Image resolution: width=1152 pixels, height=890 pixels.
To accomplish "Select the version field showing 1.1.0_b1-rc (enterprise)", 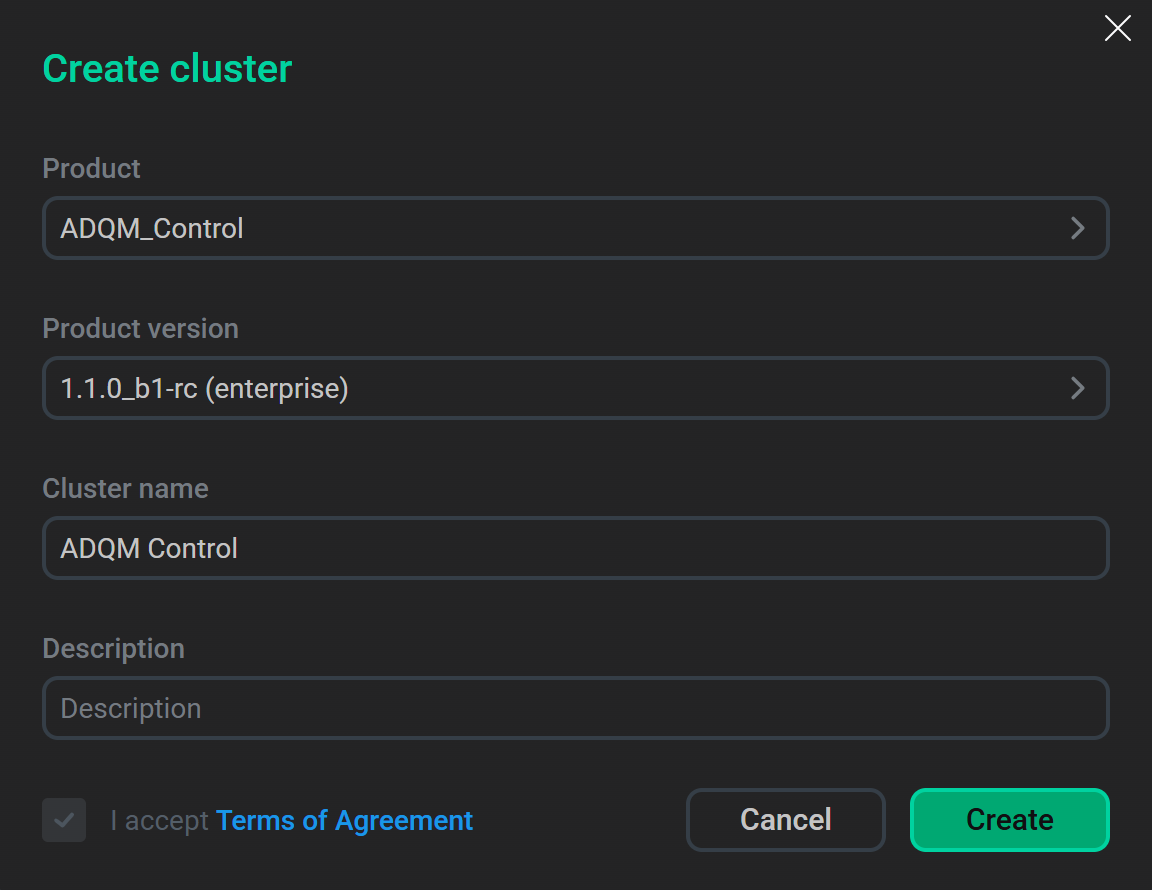I will (575, 388).
